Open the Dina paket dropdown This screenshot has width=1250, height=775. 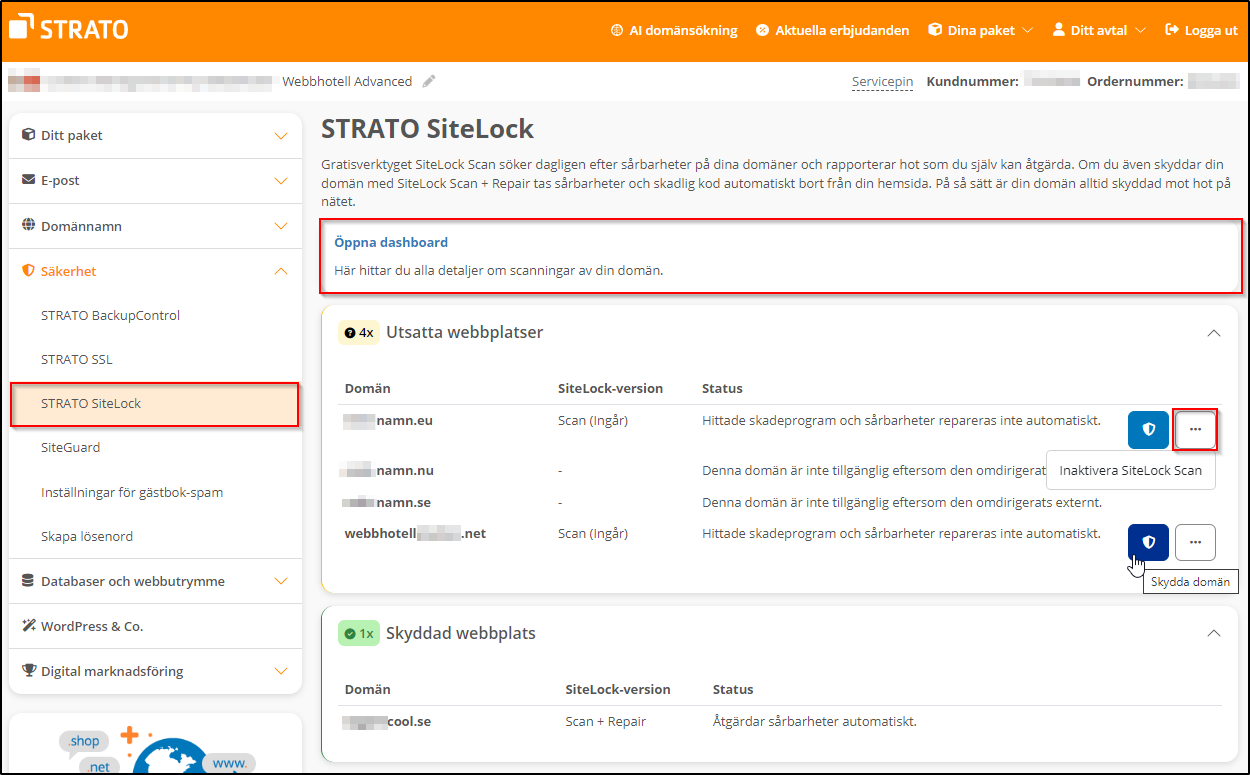pyautogui.click(x=980, y=30)
